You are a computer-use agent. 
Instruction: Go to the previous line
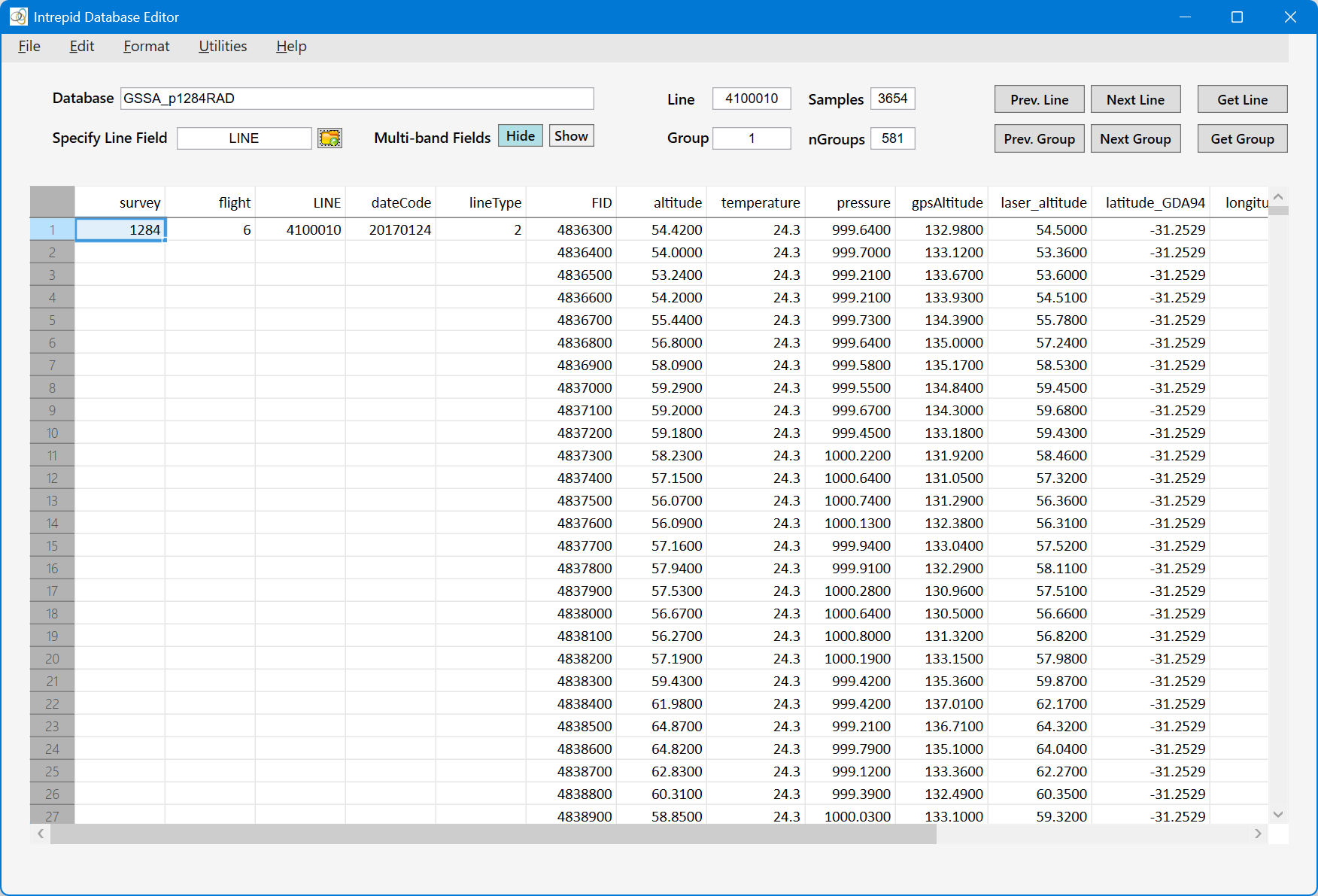1040,99
